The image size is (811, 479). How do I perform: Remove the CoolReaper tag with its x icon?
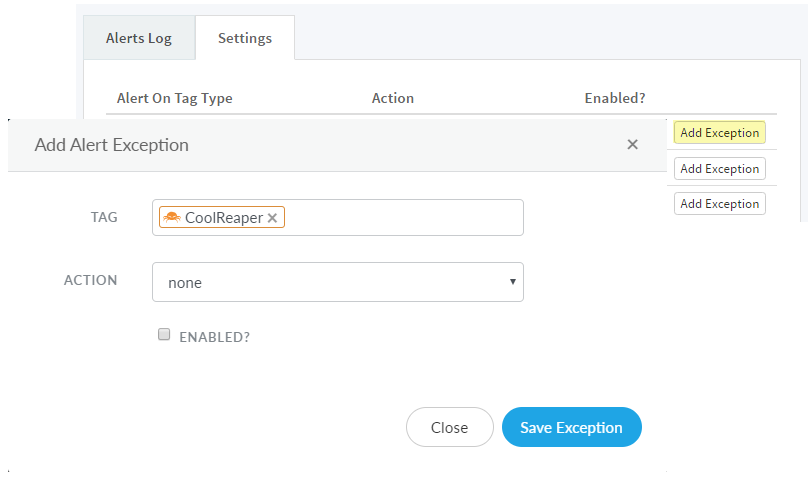[x=272, y=218]
